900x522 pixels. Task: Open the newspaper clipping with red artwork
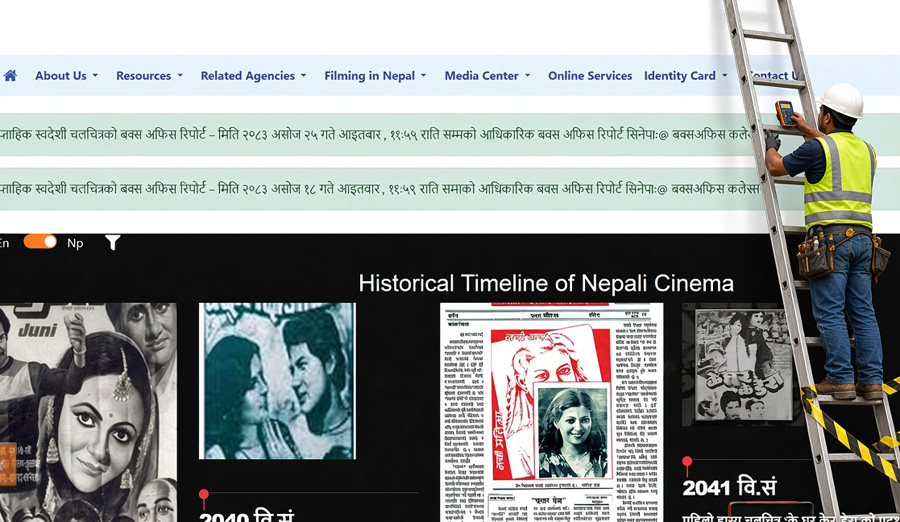[552, 412]
